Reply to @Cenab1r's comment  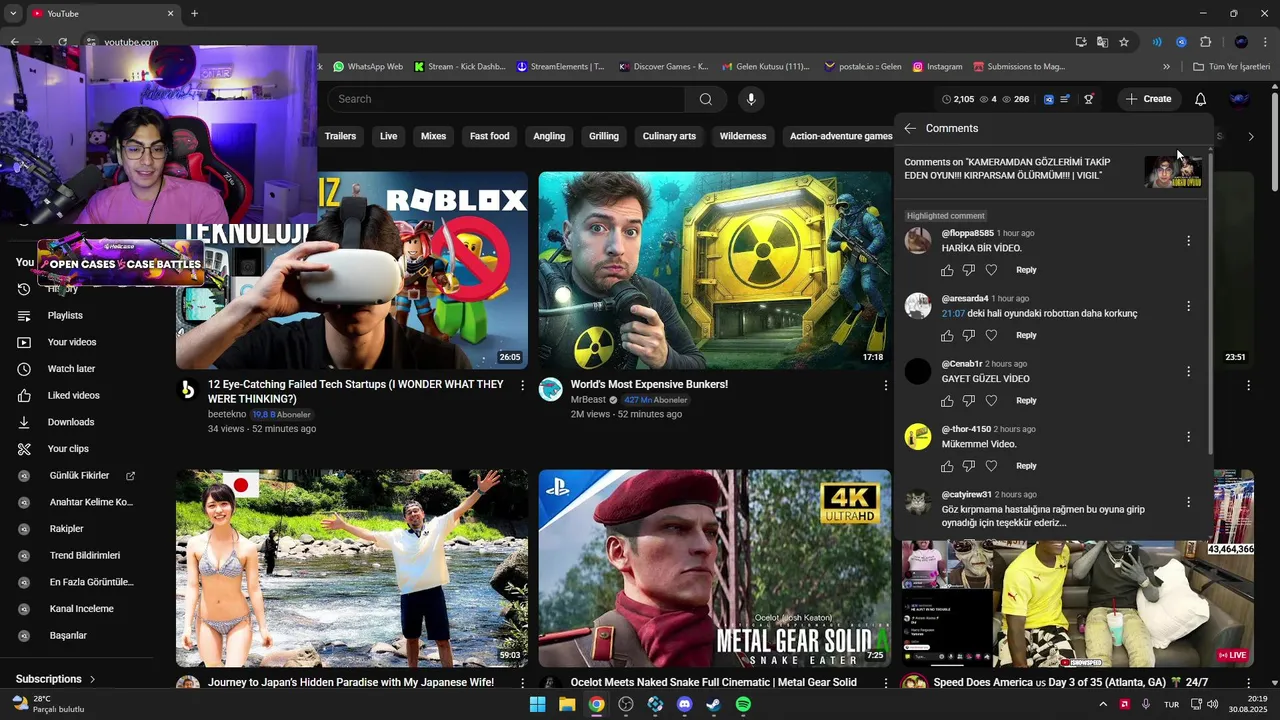1026,401
